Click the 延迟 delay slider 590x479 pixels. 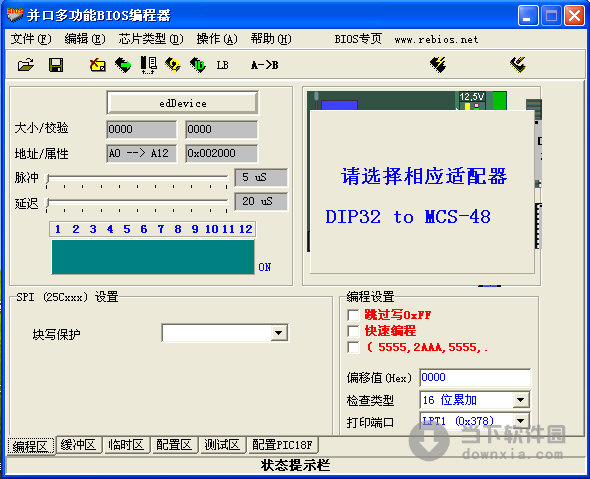click(137, 203)
